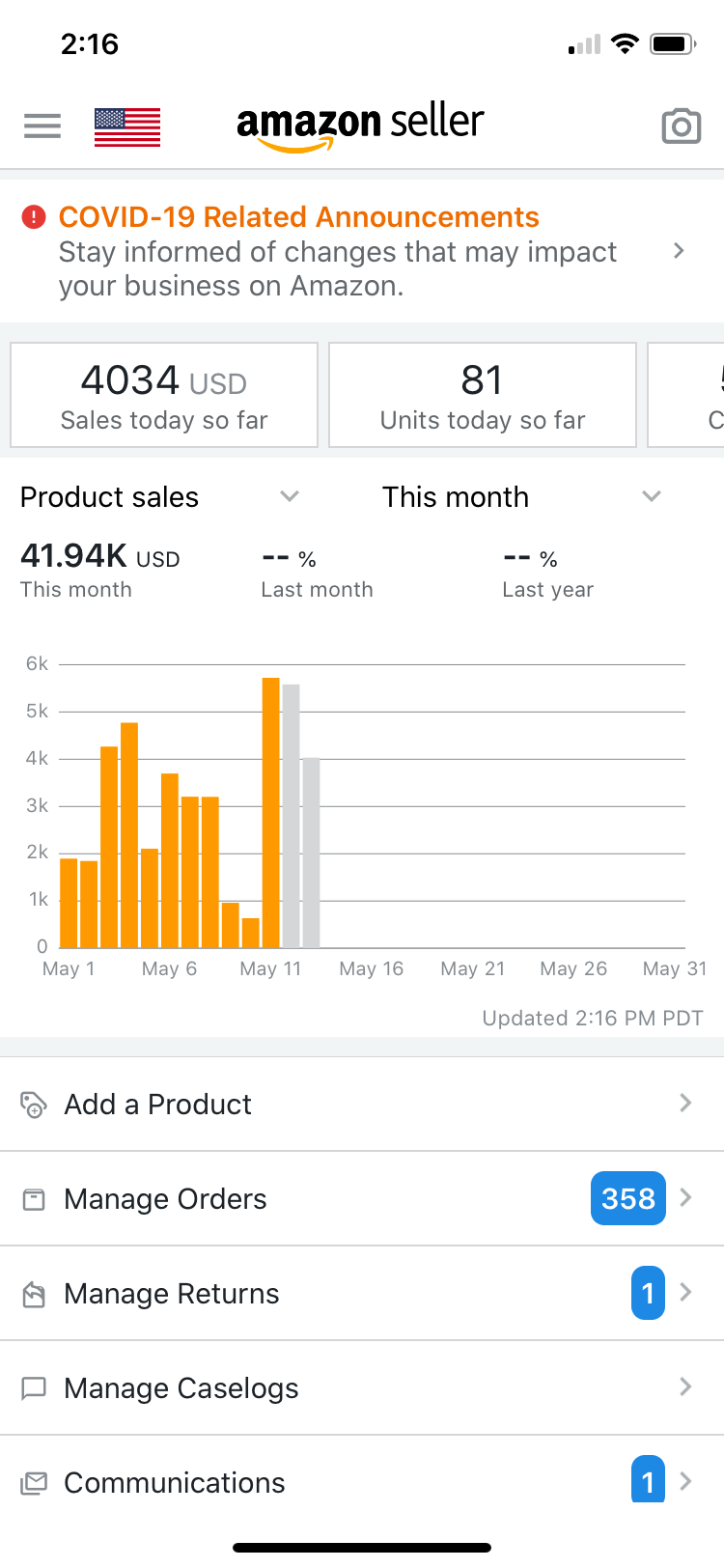Expand the This month dropdown
Viewport: 724px width, 1568px height.
(x=651, y=496)
